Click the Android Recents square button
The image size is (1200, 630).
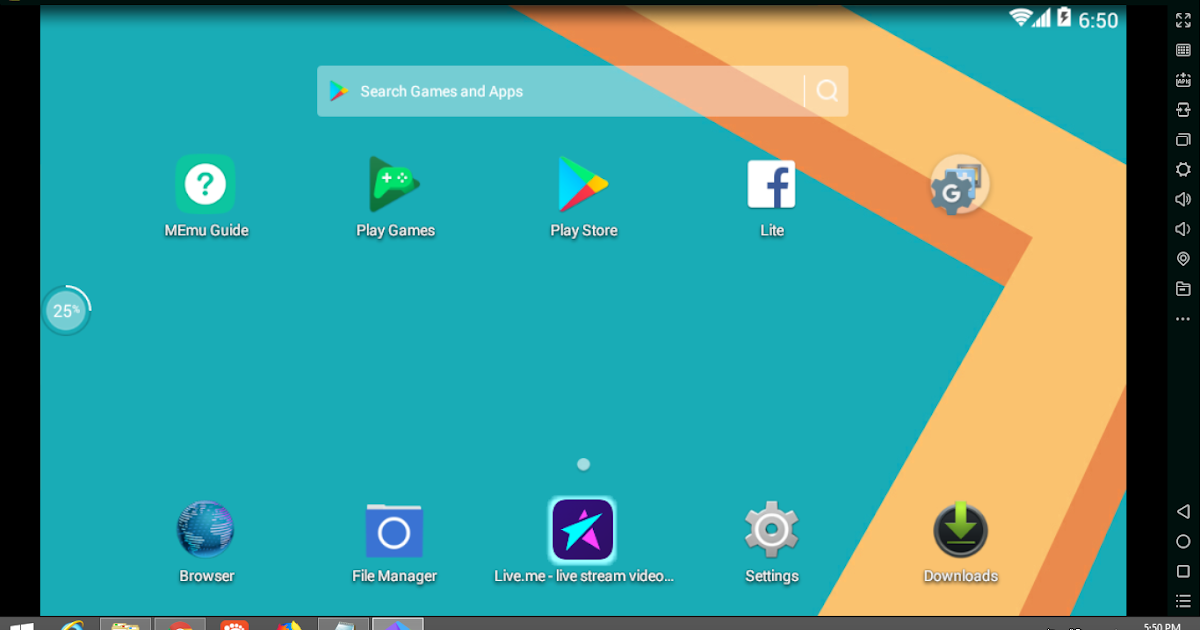(x=1183, y=572)
